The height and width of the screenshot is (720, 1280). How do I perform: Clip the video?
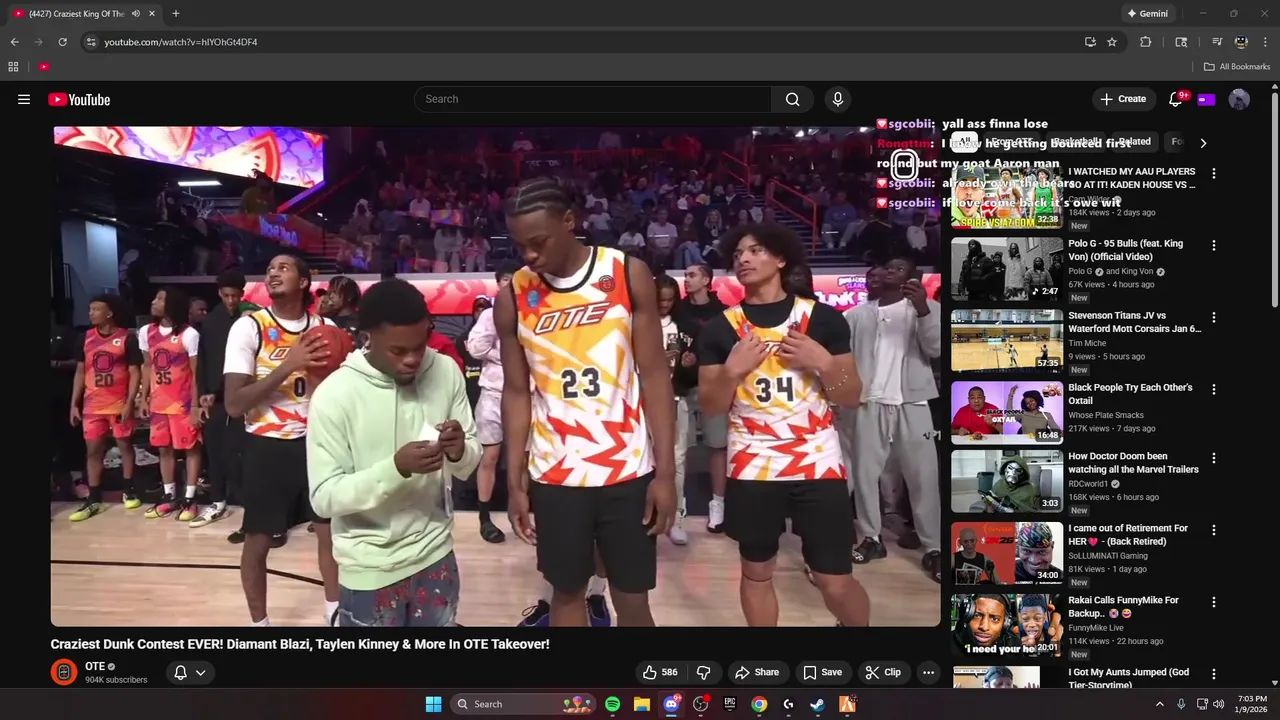point(883,672)
